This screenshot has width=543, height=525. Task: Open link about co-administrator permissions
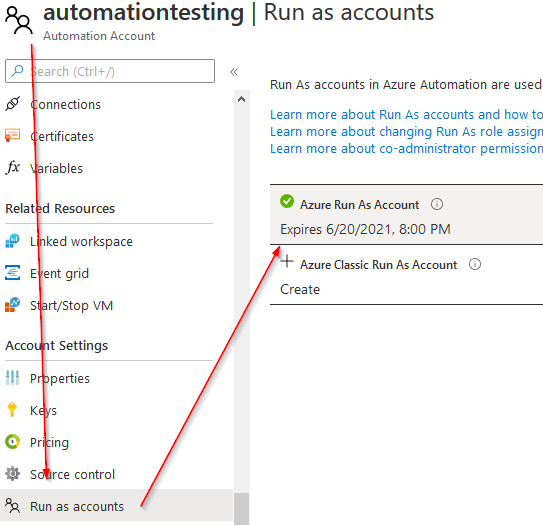(x=406, y=149)
